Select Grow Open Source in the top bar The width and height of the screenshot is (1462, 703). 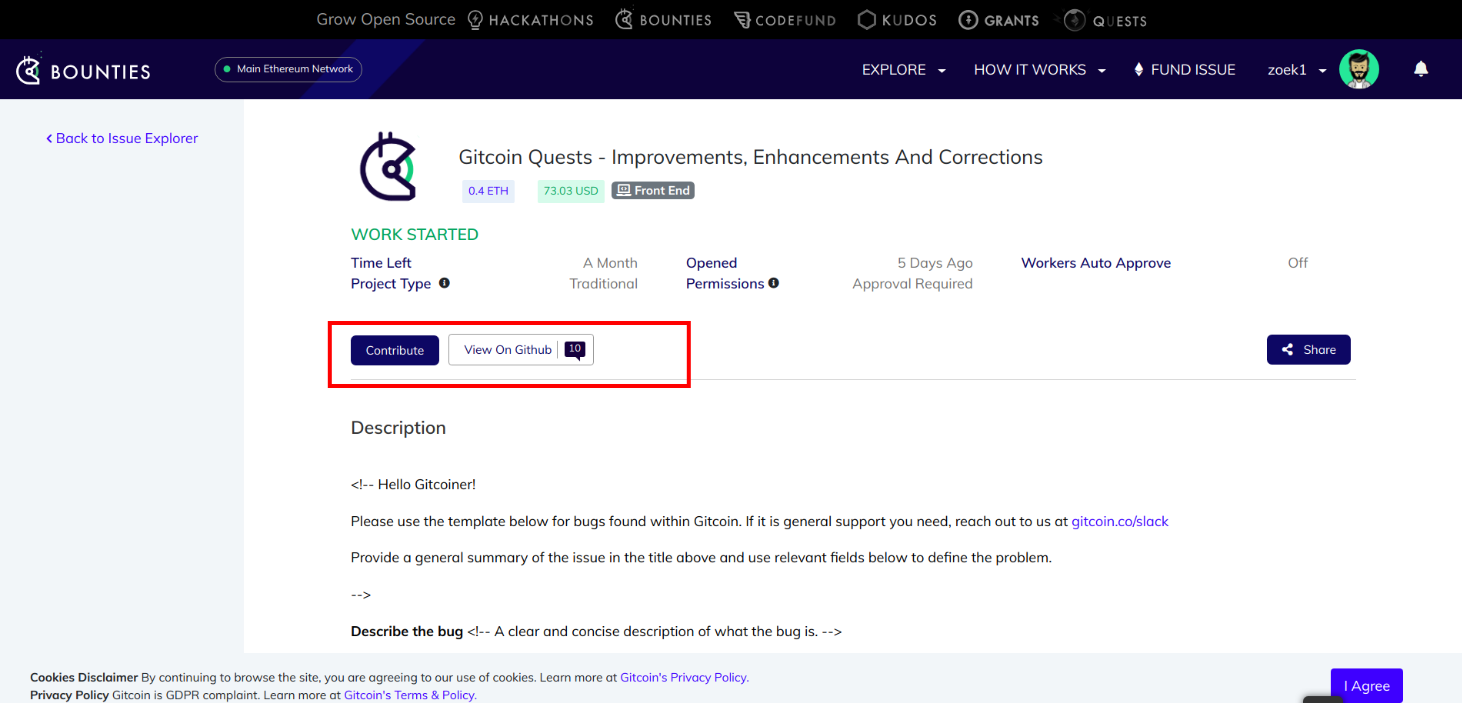[385, 19]
